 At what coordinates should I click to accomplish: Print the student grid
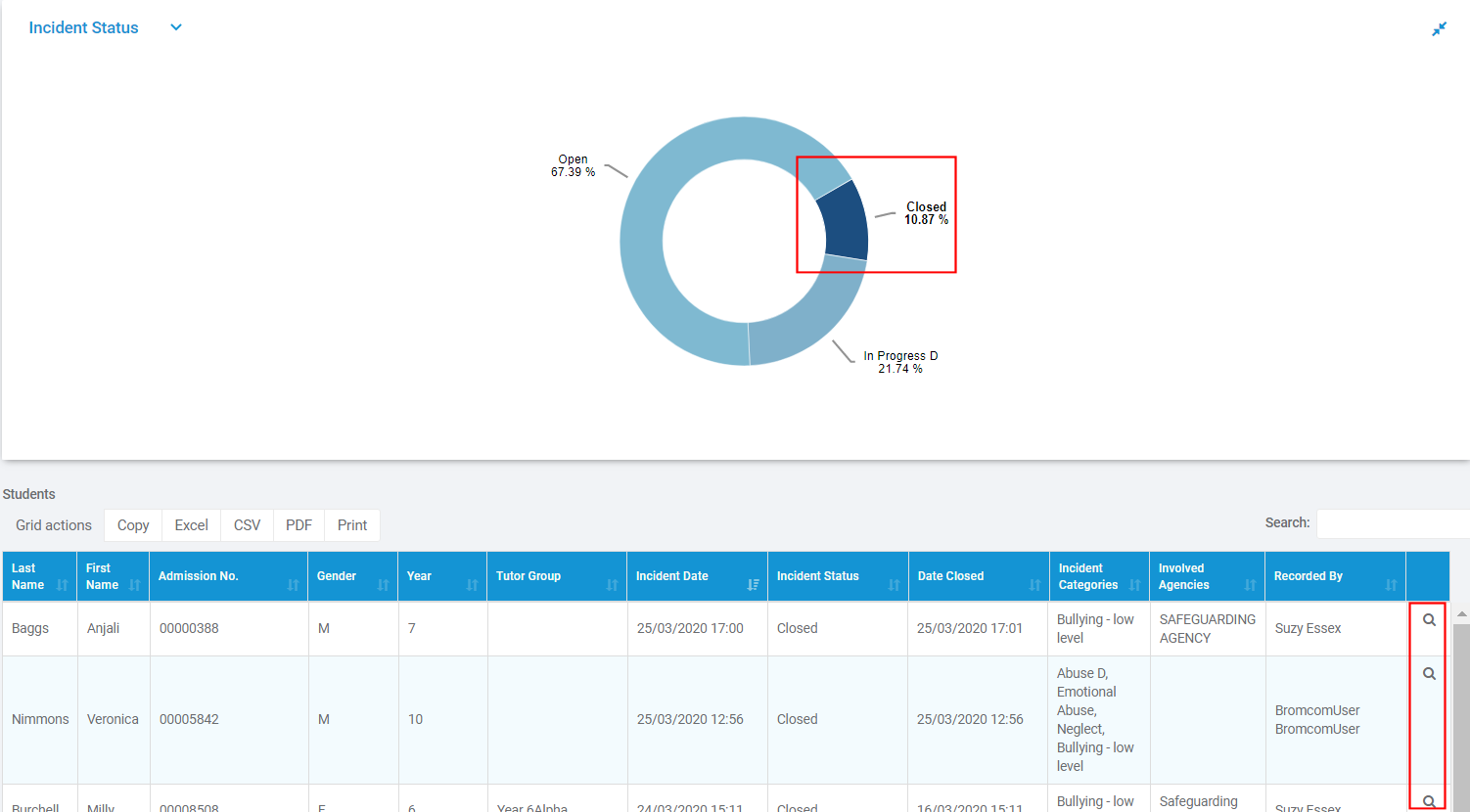pyautogui.click(x=351, y=524)
